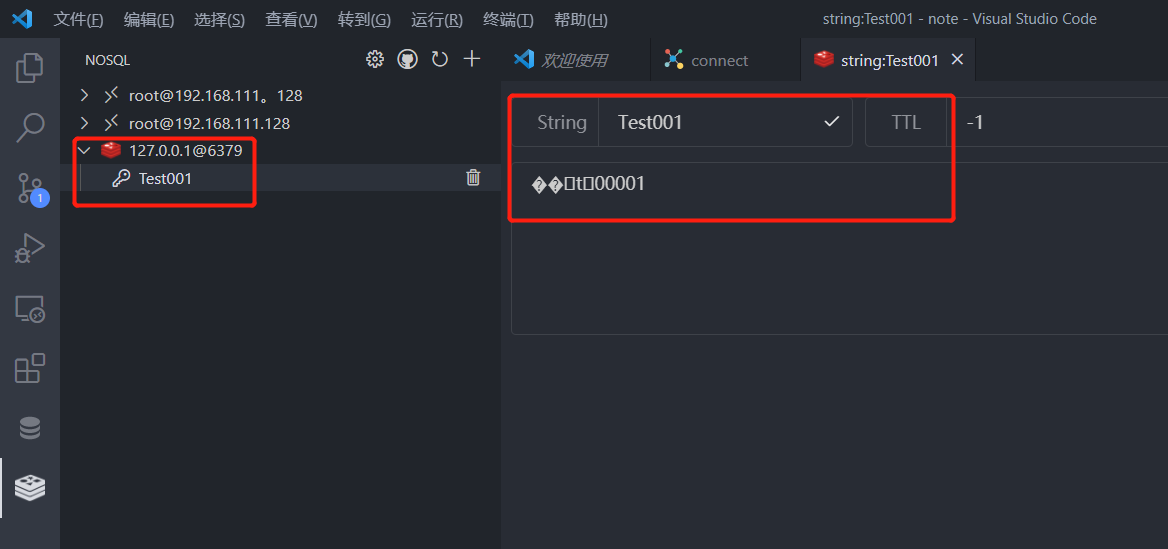Collapse the 127.0.0.1@6379 connection
The height and width of the screenshot is (549, 1168).
pyautogui.click(x=84, y=150)
